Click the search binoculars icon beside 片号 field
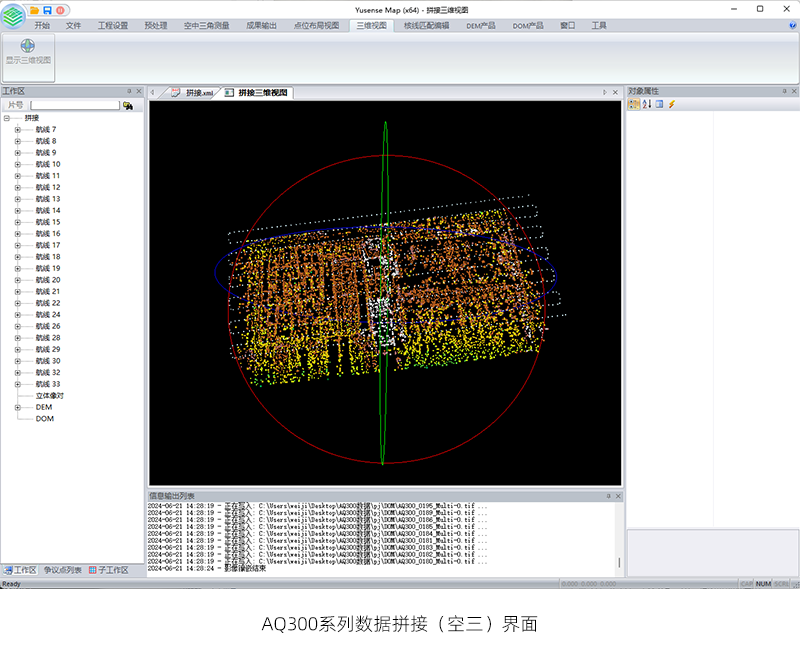 point(128,105)
